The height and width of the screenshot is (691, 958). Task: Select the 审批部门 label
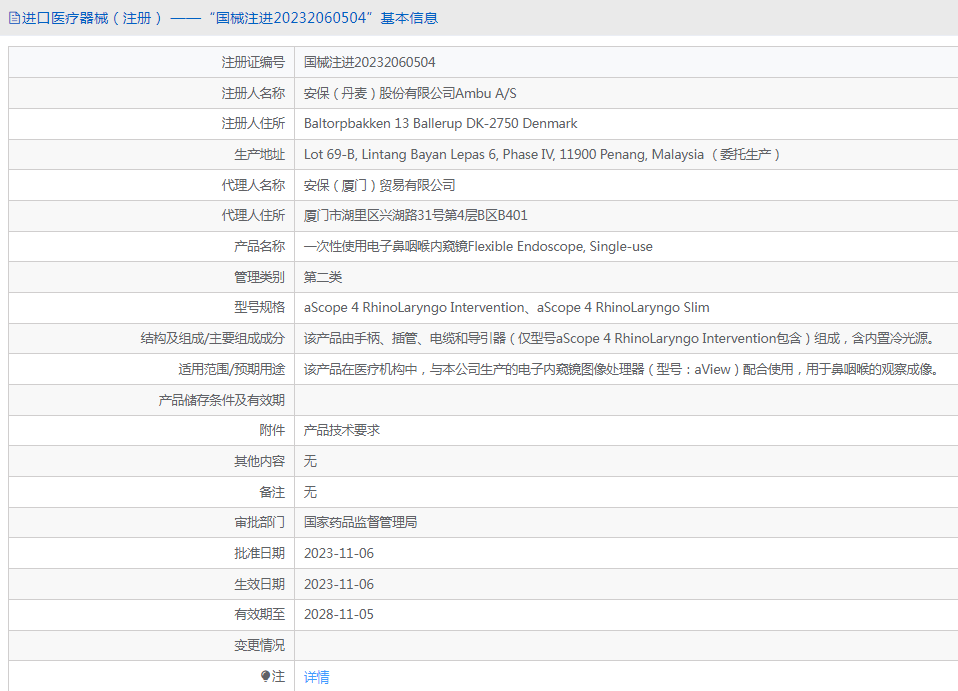coord(260,522)
